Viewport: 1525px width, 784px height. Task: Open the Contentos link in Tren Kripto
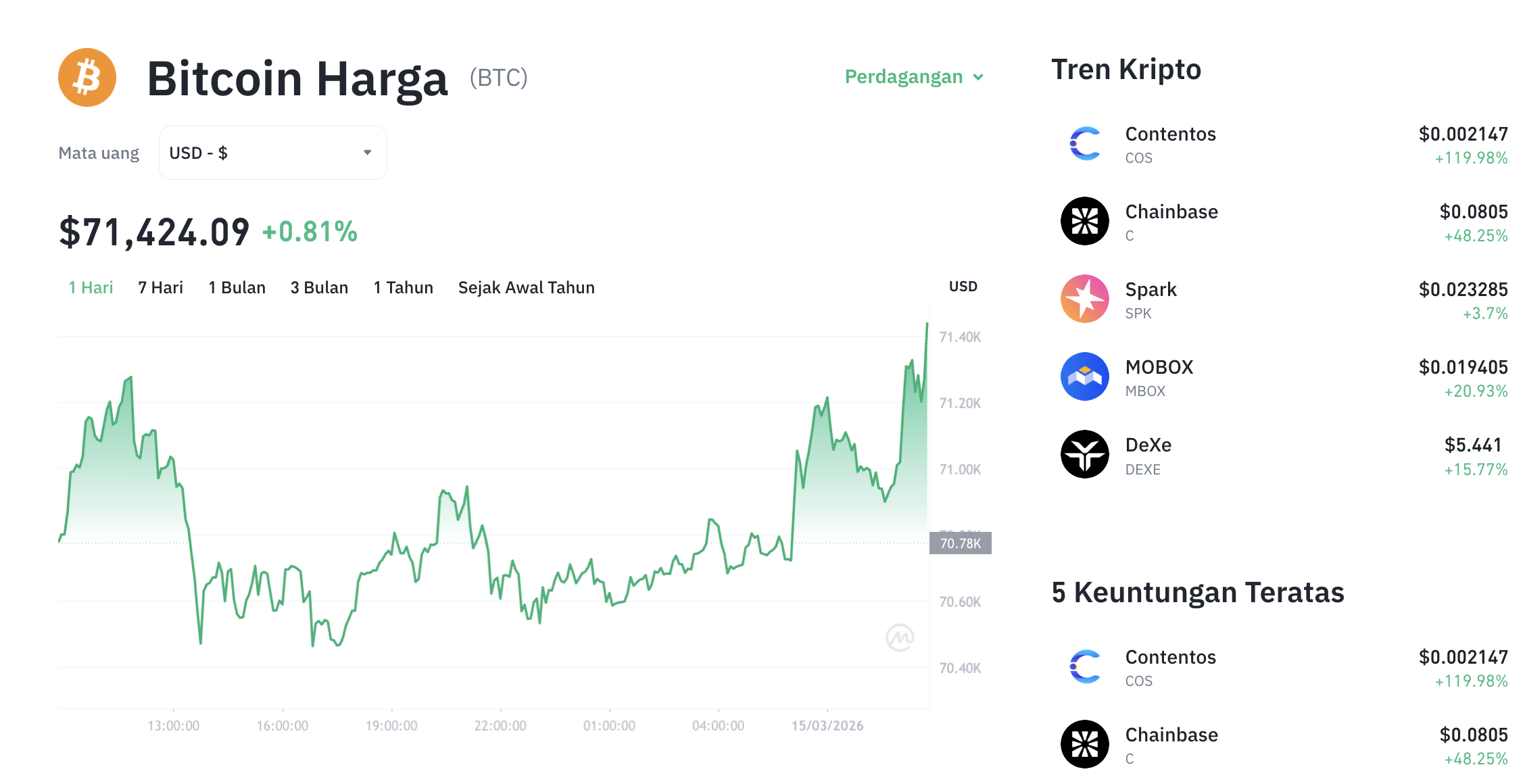click(x=1170, y=134)
